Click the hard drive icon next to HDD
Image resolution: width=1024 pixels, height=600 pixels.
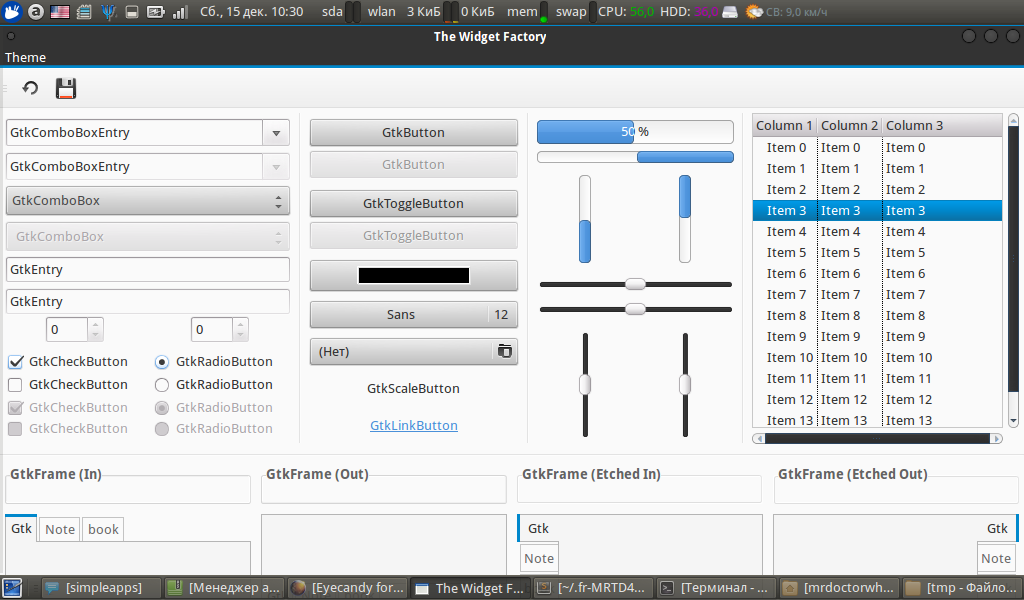(730, 12)
